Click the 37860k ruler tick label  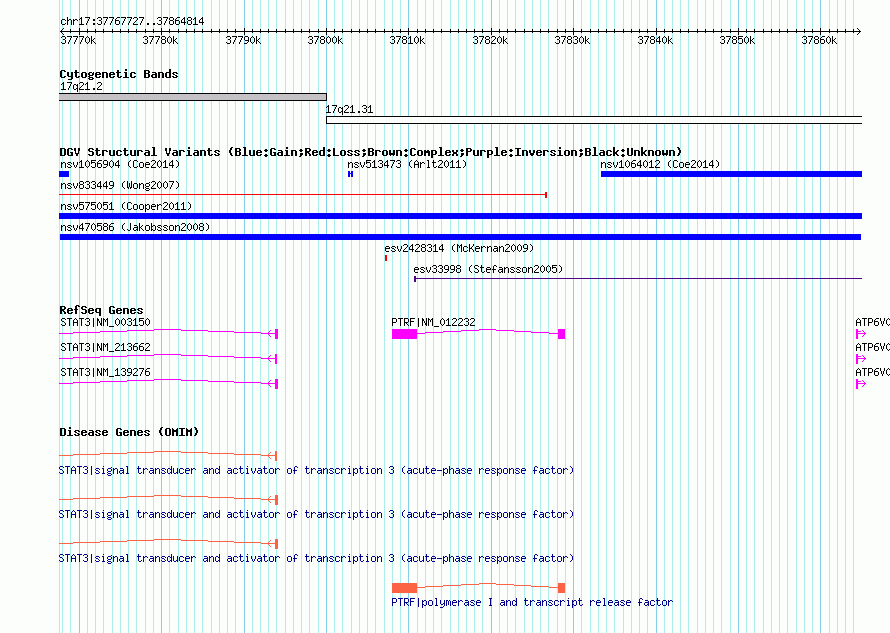[819, 40]
